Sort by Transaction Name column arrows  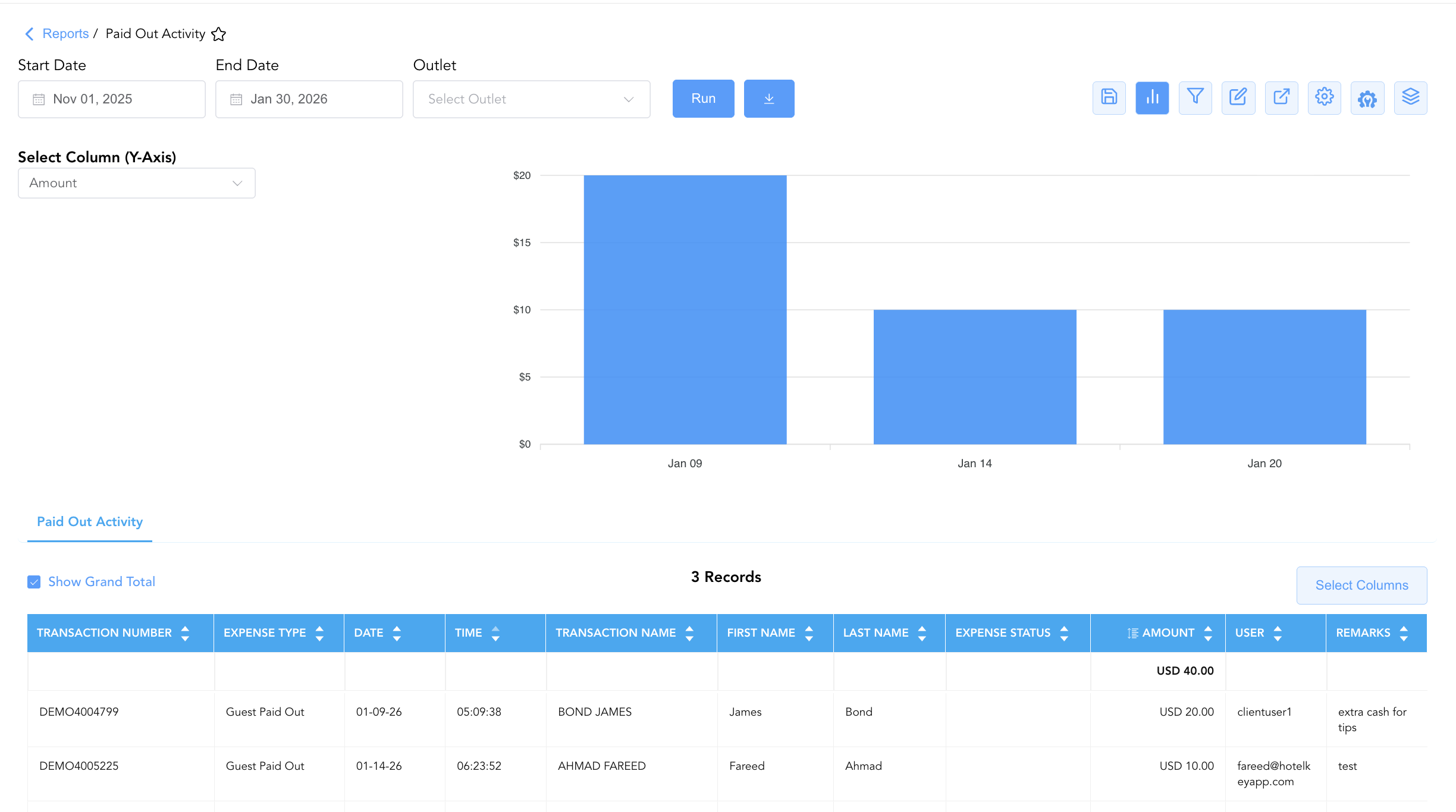(x=689, y=633)
